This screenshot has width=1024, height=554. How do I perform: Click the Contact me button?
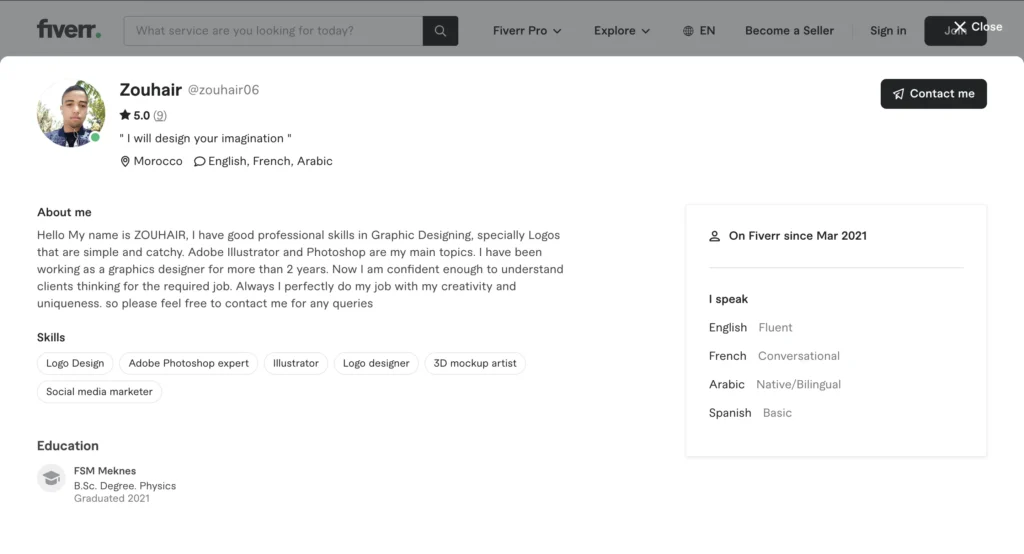click(x=933, y=93)
